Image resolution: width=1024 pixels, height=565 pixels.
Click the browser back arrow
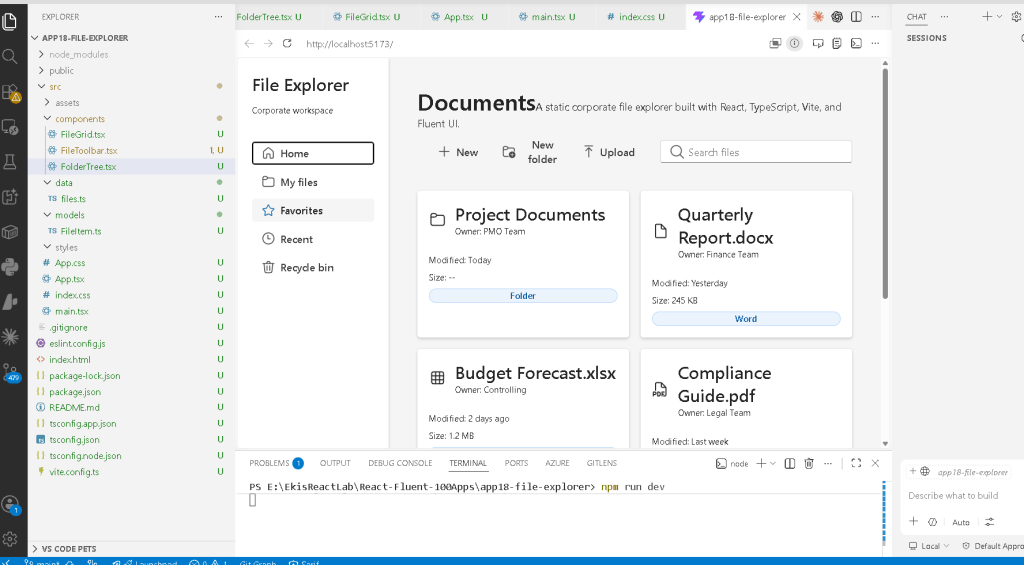click(x=248, y=44)
